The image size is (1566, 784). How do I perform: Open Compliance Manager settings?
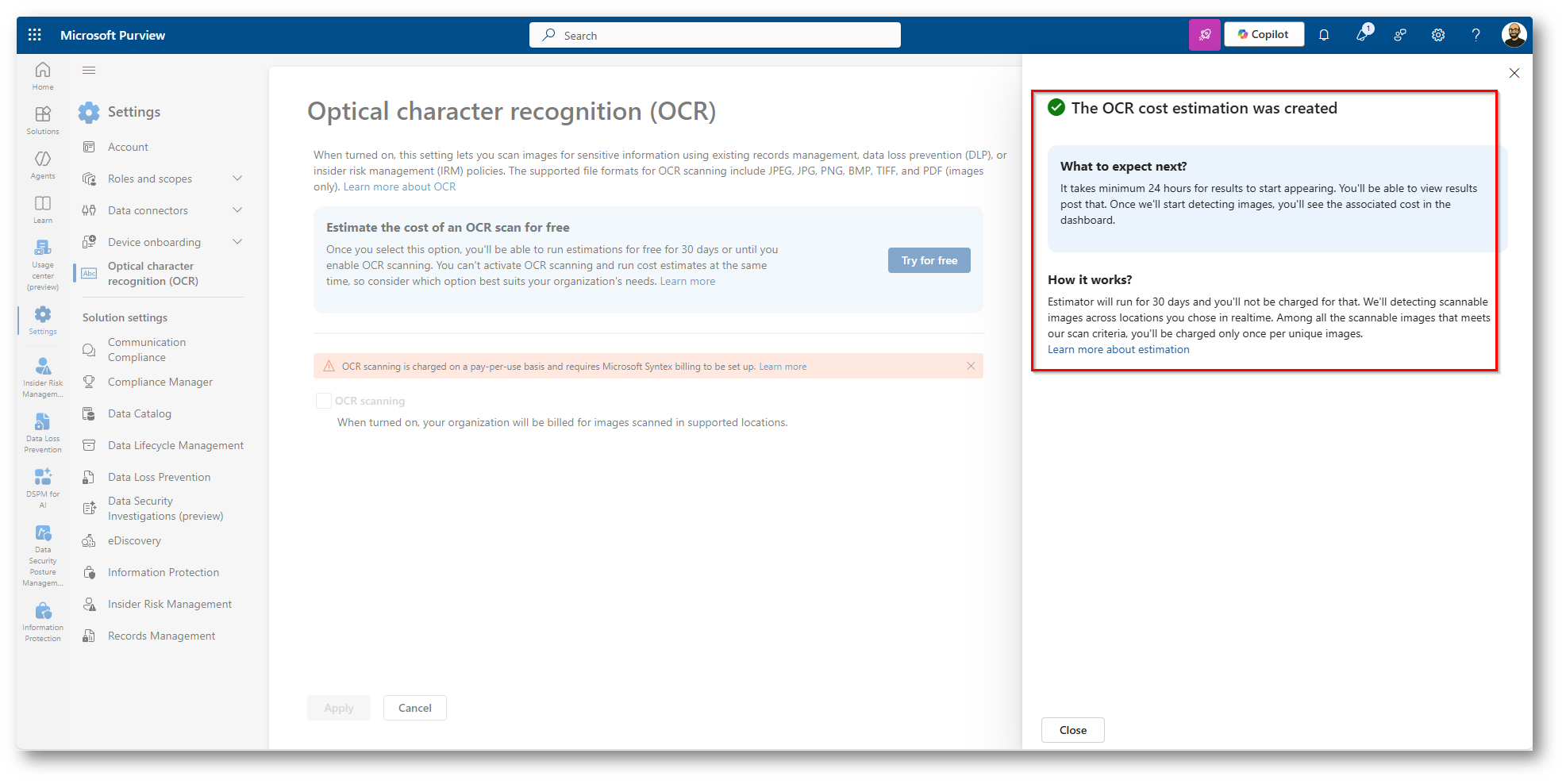coord(161,382)
